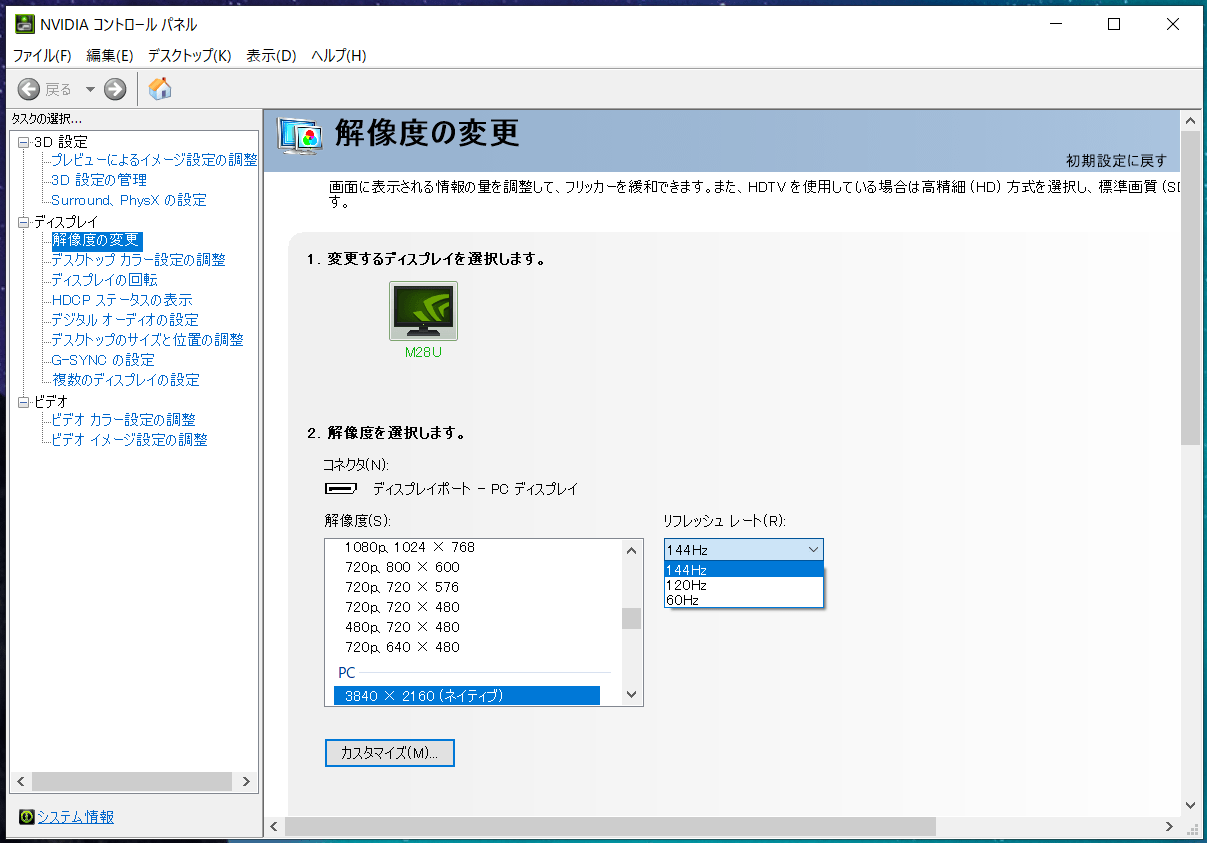
Task: Open ビデオ カラー設定の調整 page
Action: 124,420
